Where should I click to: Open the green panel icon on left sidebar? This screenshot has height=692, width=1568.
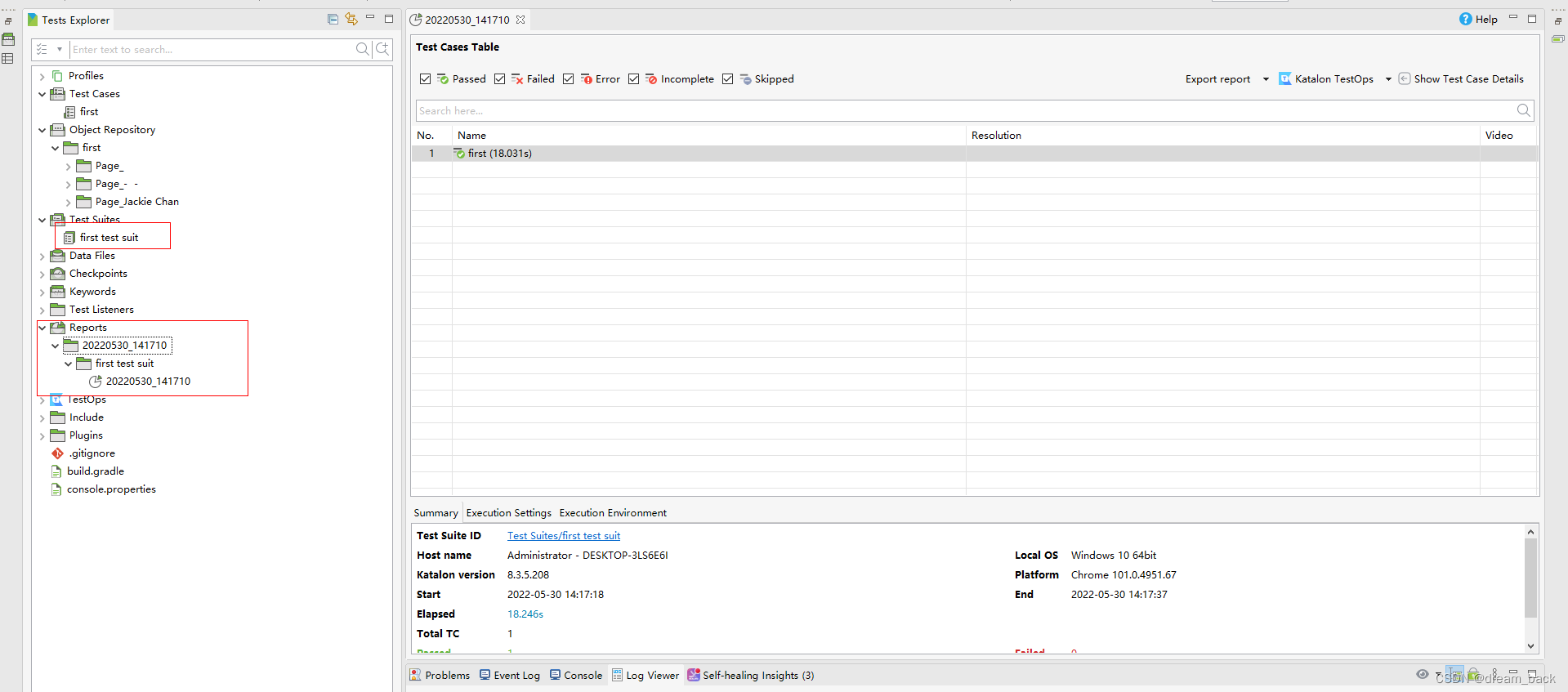click(8, 39)
